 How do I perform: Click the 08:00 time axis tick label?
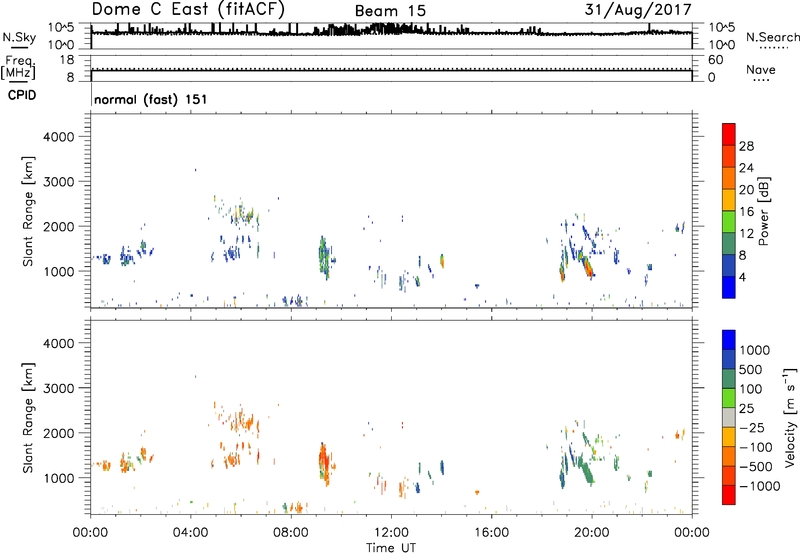(291, 533)
